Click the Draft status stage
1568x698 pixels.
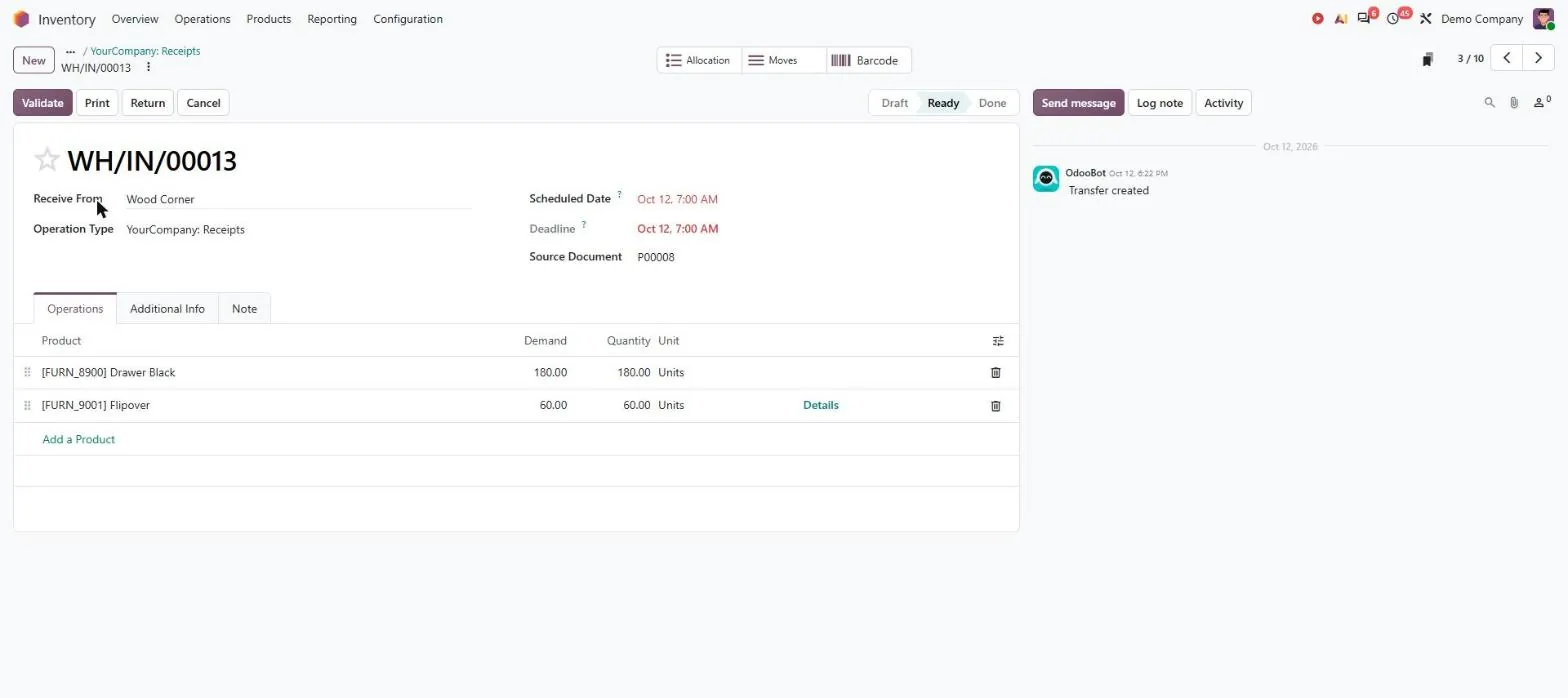pyautogui.click(x=895, y=103)
